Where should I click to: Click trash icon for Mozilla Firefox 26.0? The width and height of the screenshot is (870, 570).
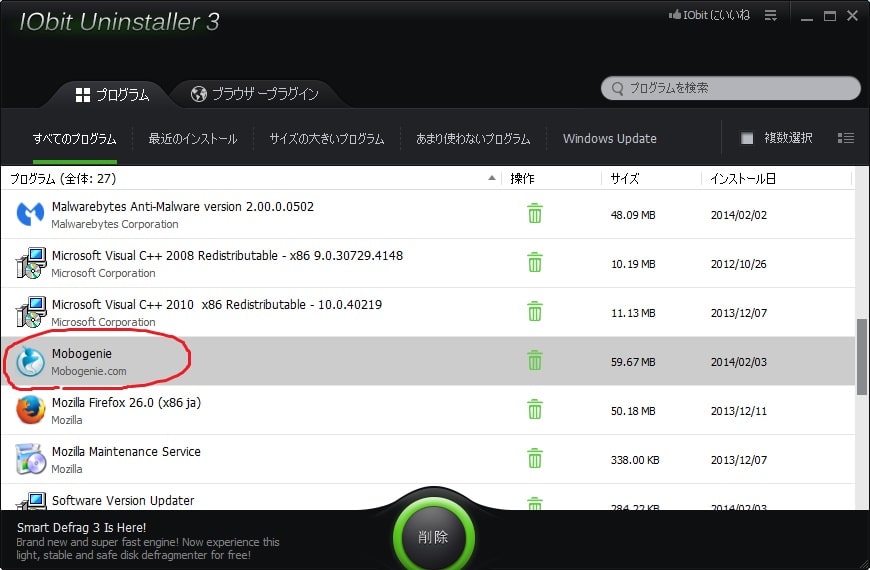(535, 410)
